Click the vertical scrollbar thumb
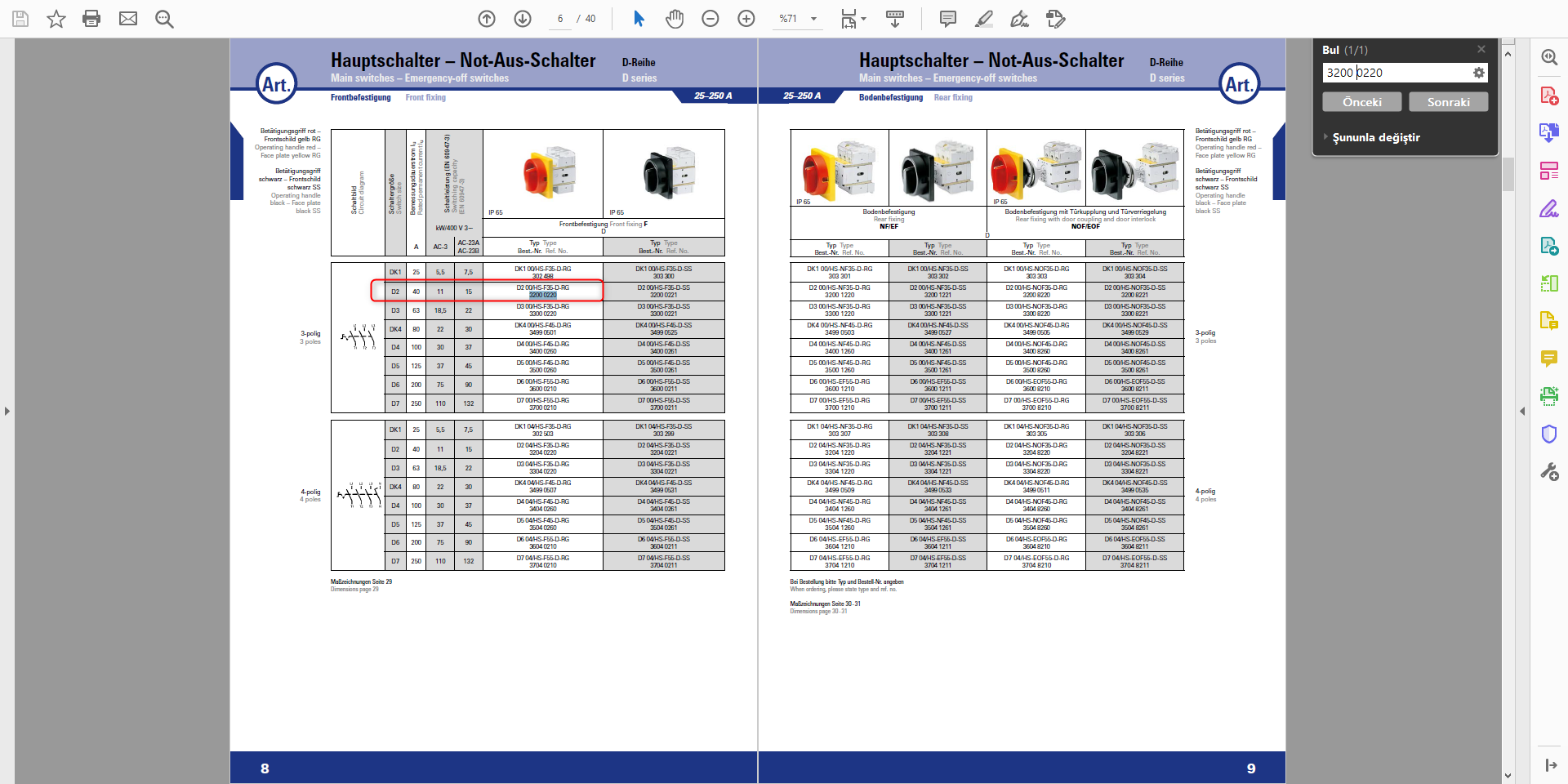 pos(1508,173)
